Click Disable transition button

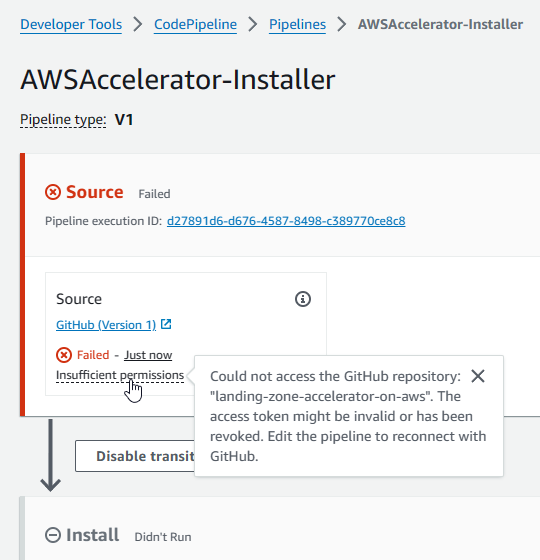click(x=135, y=456)
